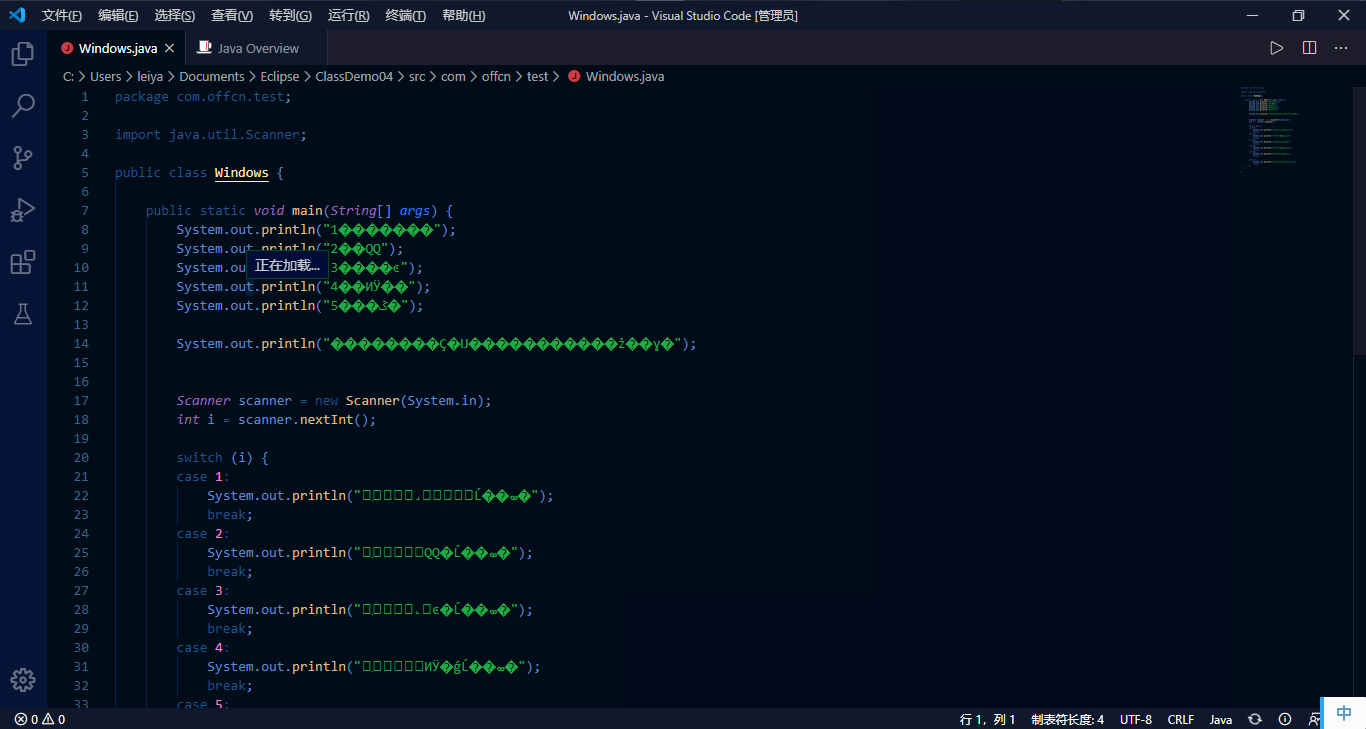Change the UTF-8 file encoding
The height and width of the screenshot is (729, 1366).
pos(1135,718)
